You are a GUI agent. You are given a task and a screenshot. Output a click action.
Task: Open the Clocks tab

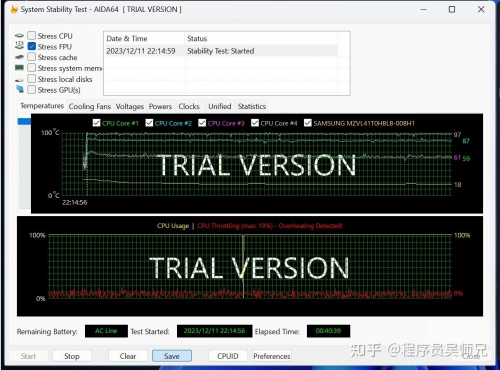[189, 106]
